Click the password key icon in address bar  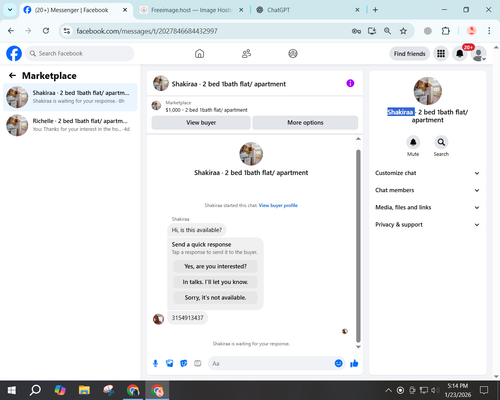(x=356, y=31)
